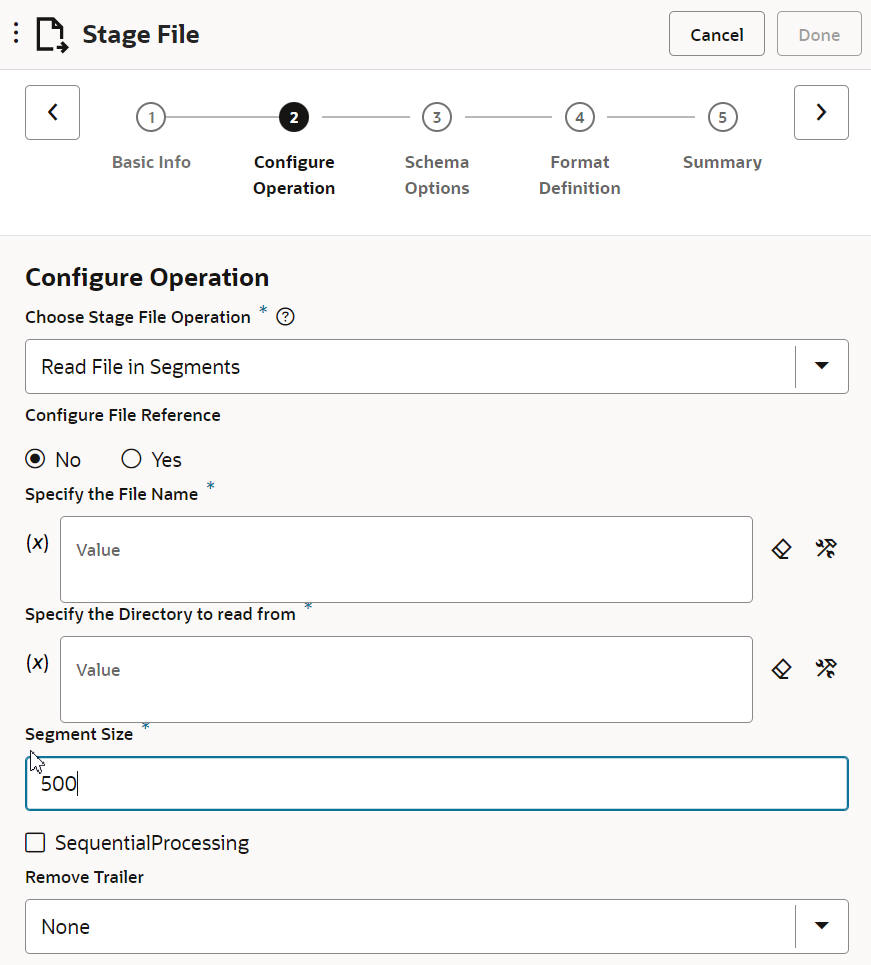
Task: Go back with the left chevron button
Action: pyautogui.click(x=52, y=112)
